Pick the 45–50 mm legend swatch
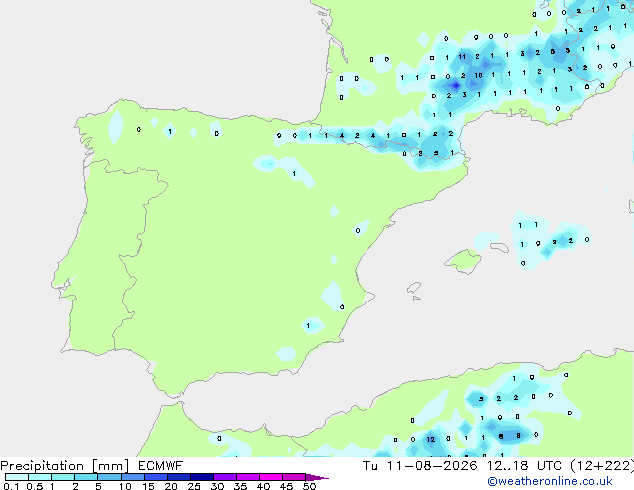The image size is (634, 490). point(294,477)
